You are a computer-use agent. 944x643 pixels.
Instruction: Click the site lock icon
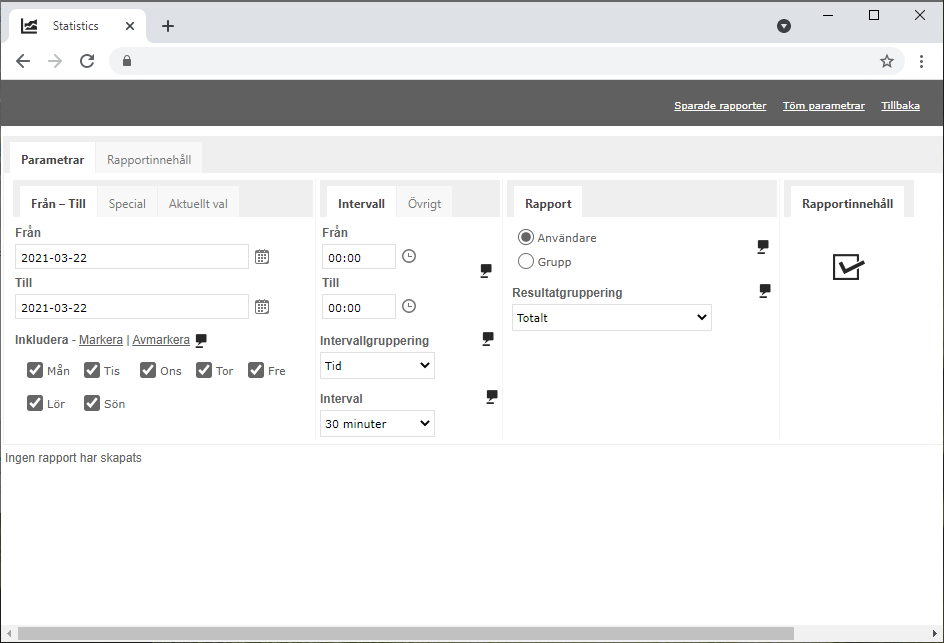point(126,61)
